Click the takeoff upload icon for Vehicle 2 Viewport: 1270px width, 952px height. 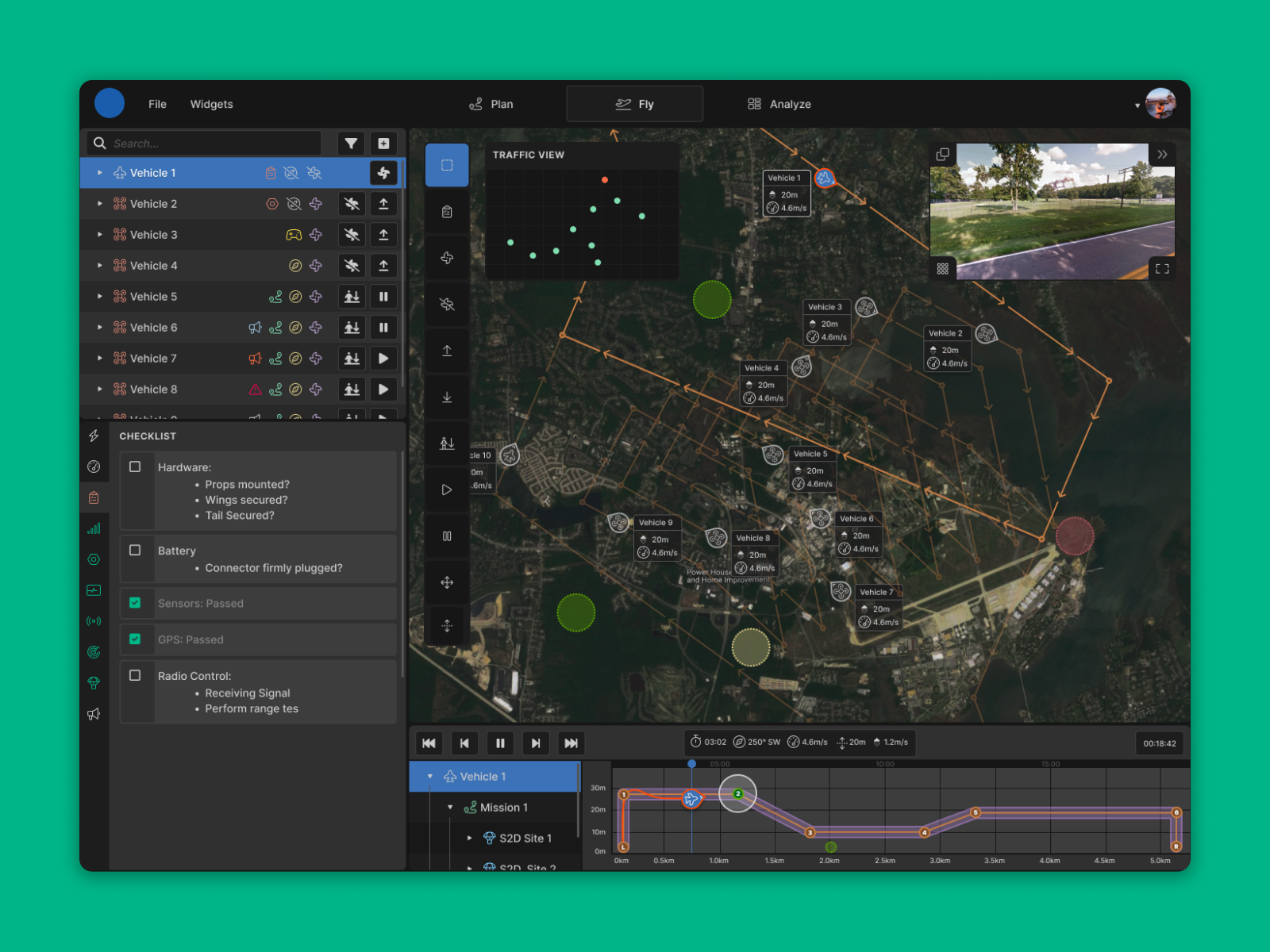(x=383, y=204)
